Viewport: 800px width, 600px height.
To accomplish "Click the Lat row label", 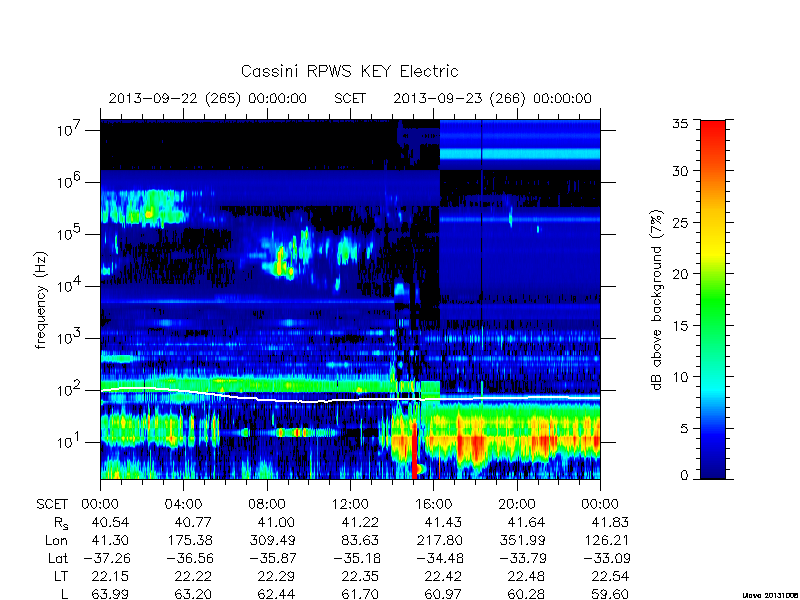I will click(x=58, y=559).
